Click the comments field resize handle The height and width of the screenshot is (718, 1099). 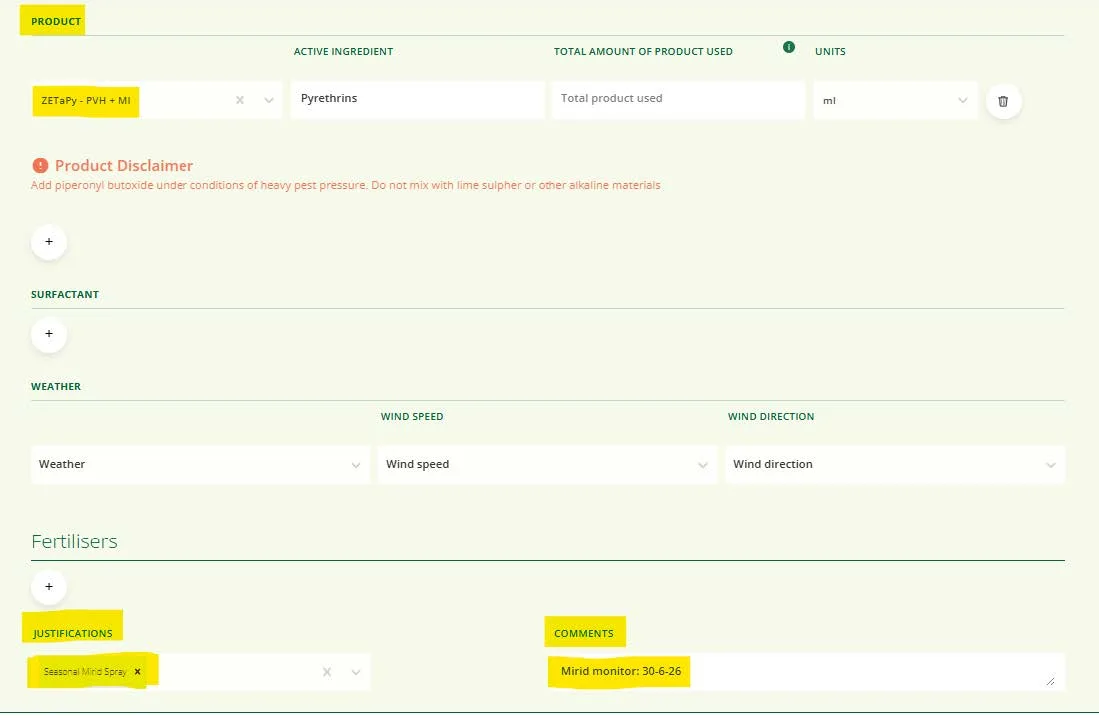click(x=1050, y=681)
